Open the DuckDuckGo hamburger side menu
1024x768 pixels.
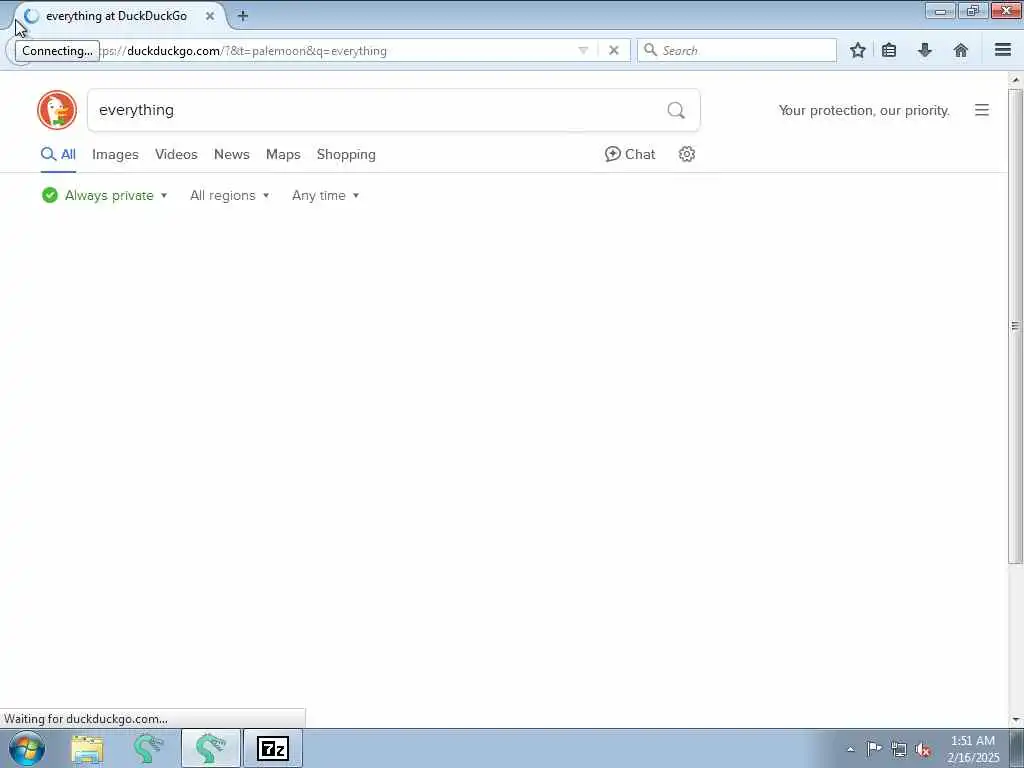click(982, 110)
